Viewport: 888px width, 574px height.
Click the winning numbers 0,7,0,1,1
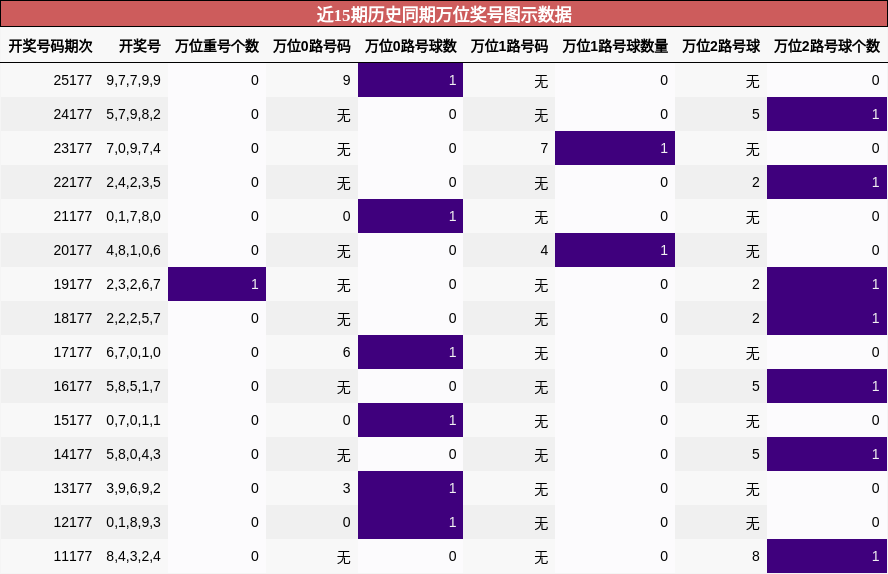[134, 420]
